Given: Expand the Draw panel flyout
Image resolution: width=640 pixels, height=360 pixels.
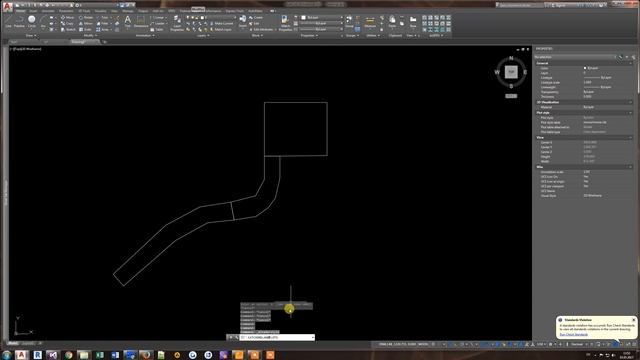Looking at the screenshot, I should pos(31,36).
